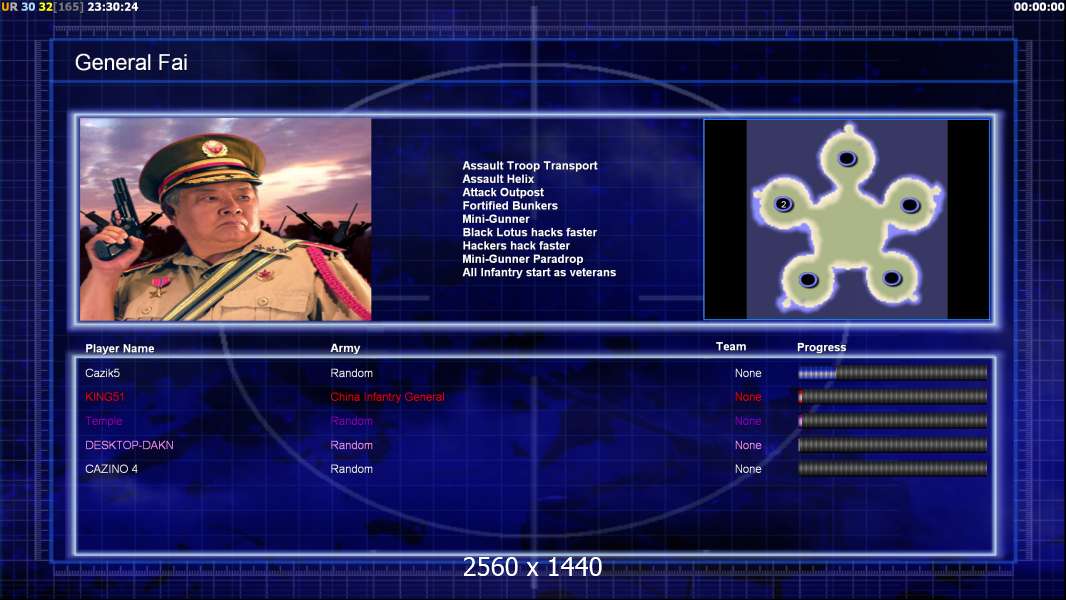
Task: Click the Mini-Gunner ability line
Action: point(496,219)
